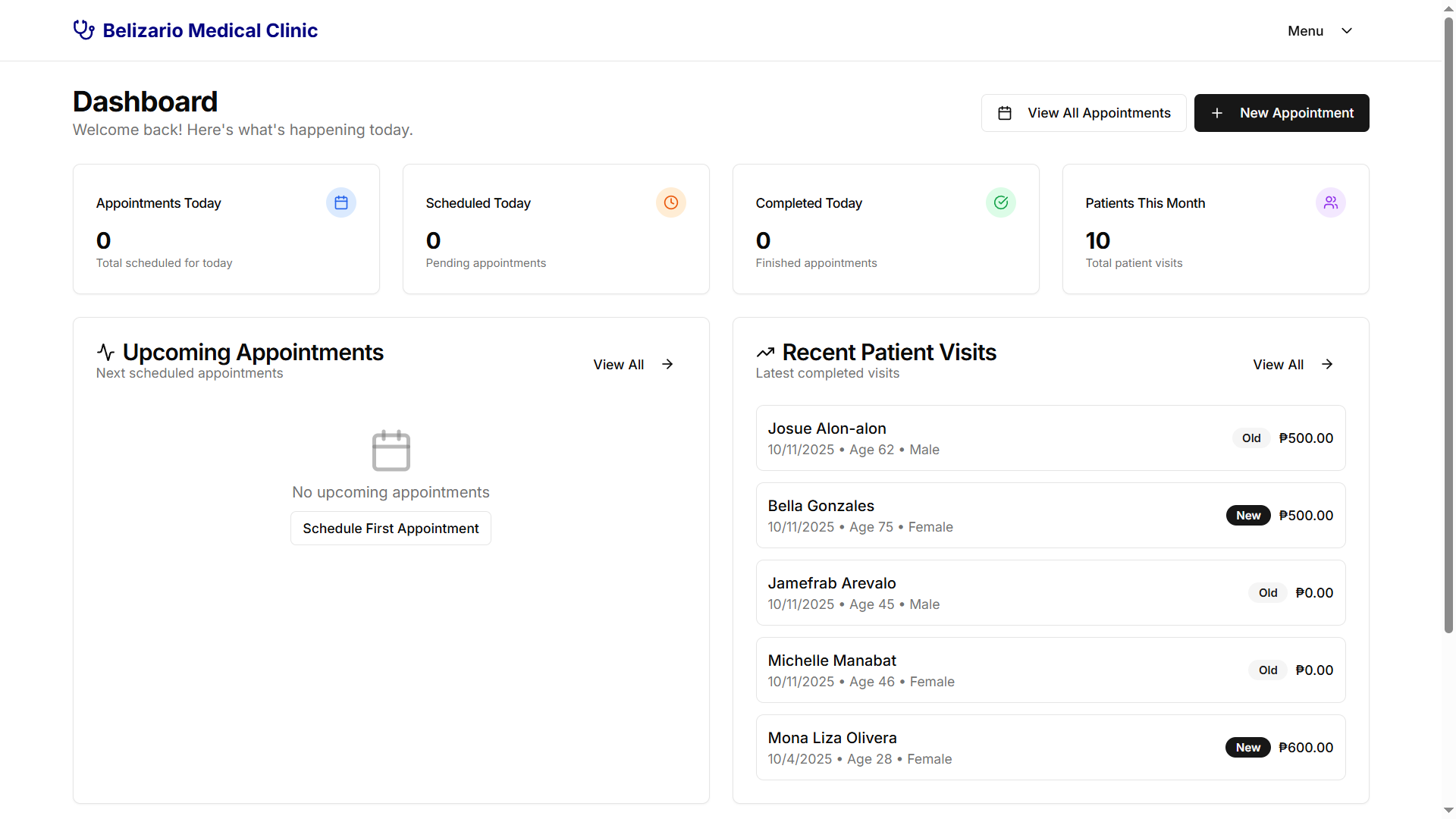Click Schedule First Appointment button
The width and height of the screenshot is (1456, 819).
[x=391, y=529]
